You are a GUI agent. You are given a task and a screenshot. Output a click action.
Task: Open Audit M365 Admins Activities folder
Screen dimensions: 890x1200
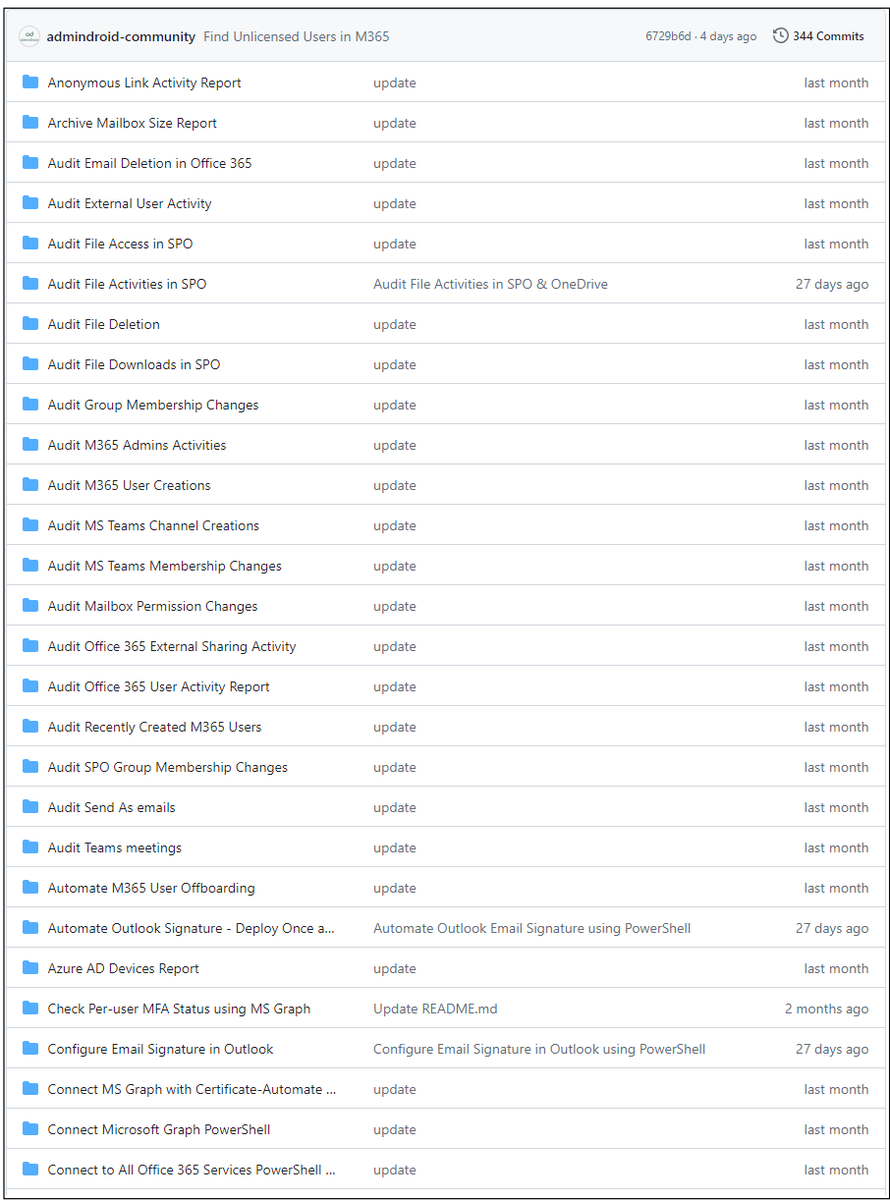coord(137,445)
